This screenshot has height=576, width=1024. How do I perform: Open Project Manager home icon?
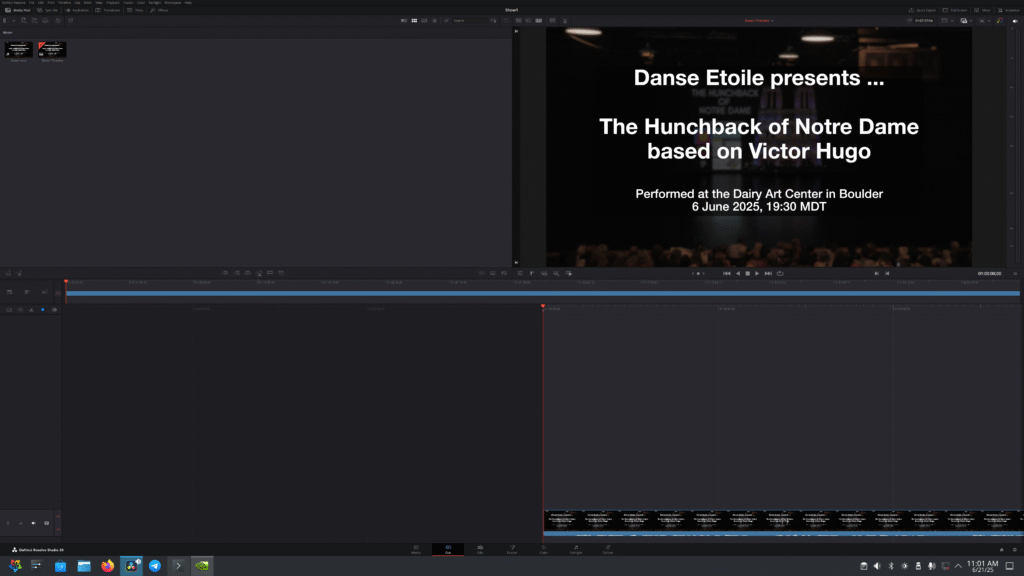click(1002, 550)
